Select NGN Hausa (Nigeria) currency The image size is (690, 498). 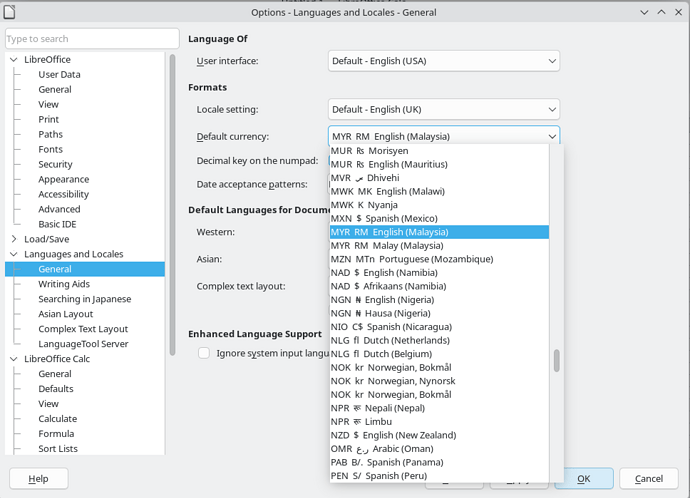click(439, 313)
